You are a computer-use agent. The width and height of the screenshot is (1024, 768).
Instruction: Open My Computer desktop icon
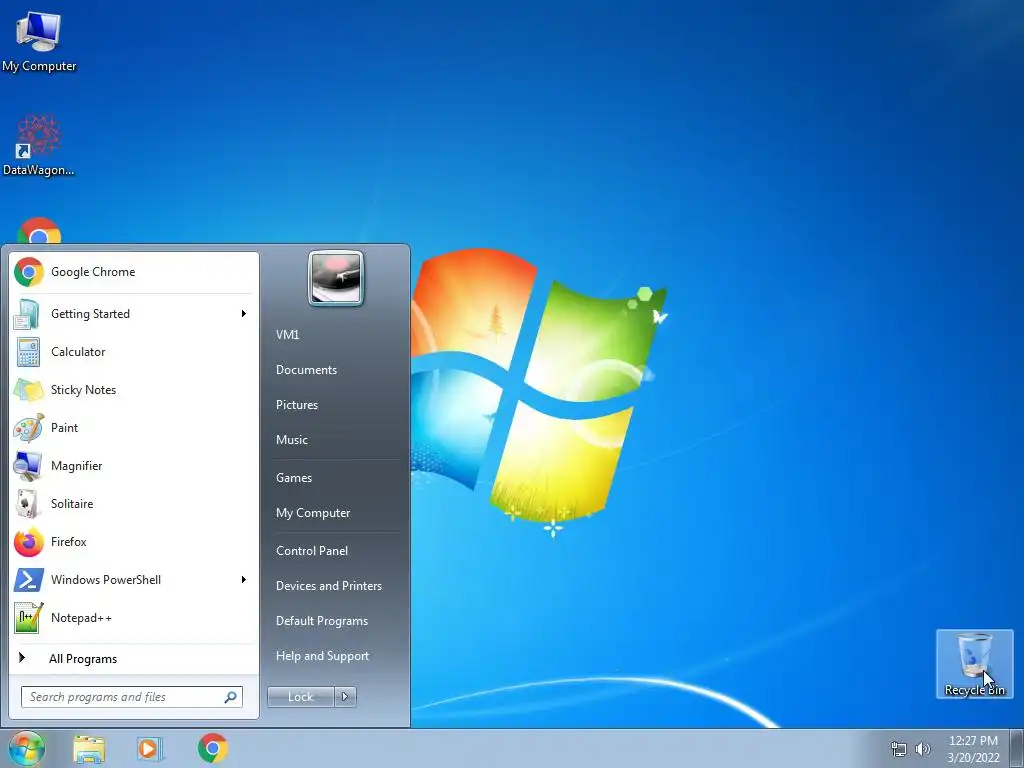(x=39, y=40)
